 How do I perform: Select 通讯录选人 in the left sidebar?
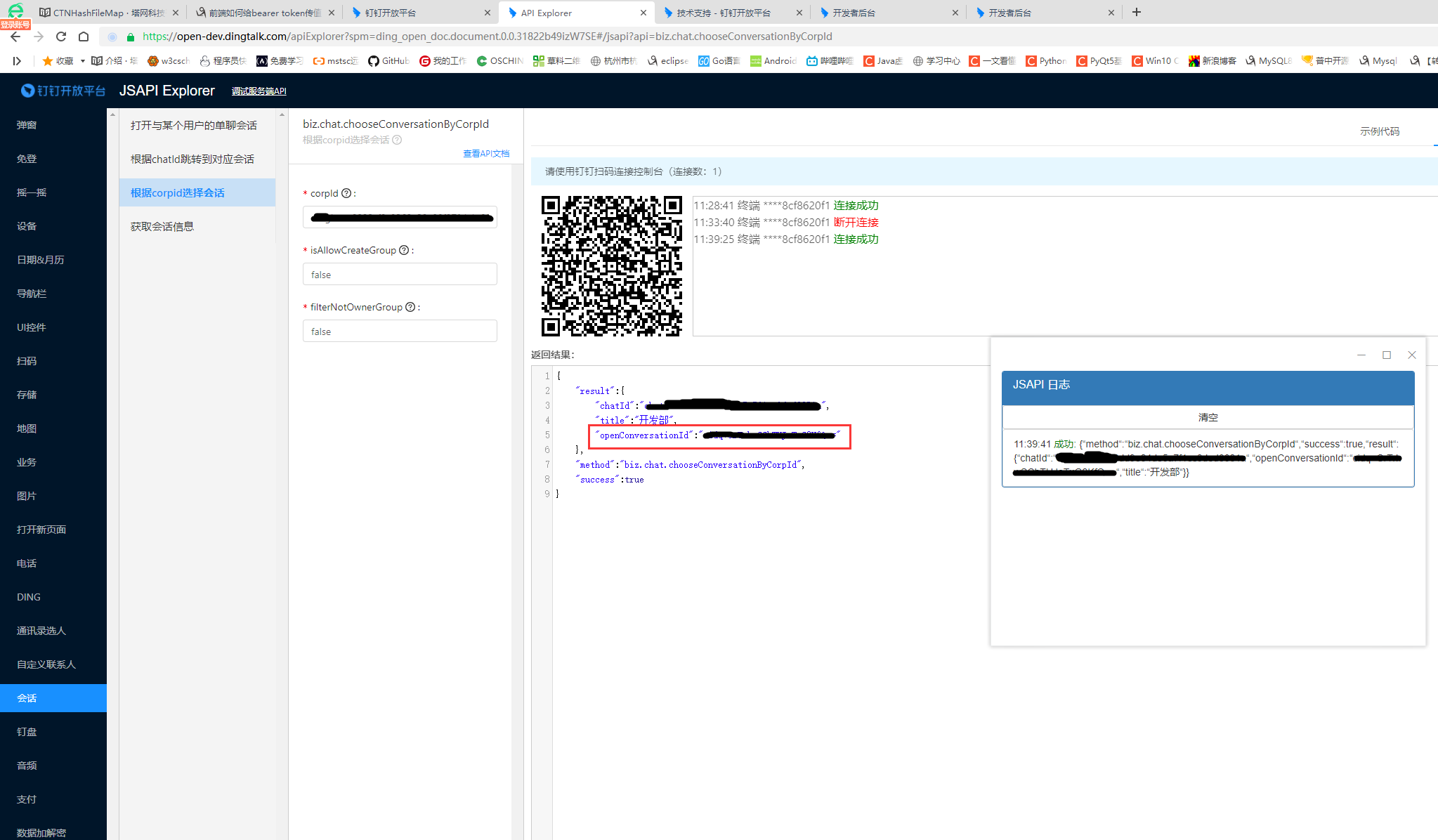[x=53, y=631]
